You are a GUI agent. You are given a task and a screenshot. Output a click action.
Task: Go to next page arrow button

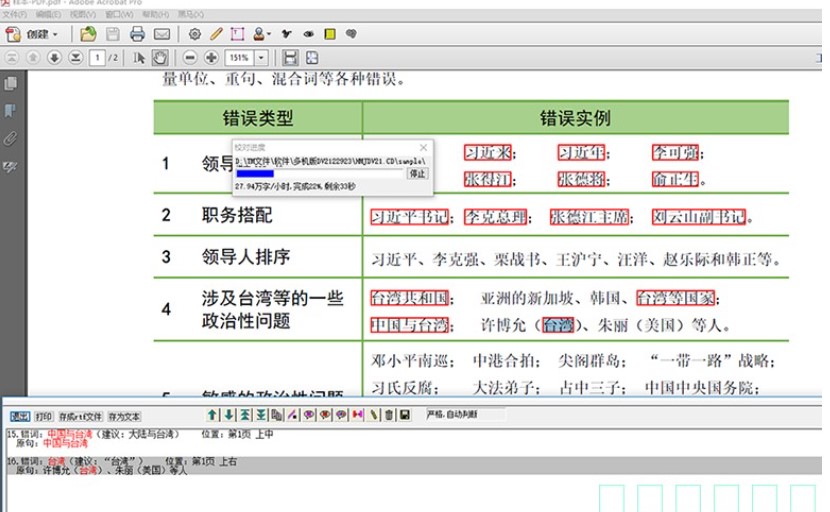point(54,57)
